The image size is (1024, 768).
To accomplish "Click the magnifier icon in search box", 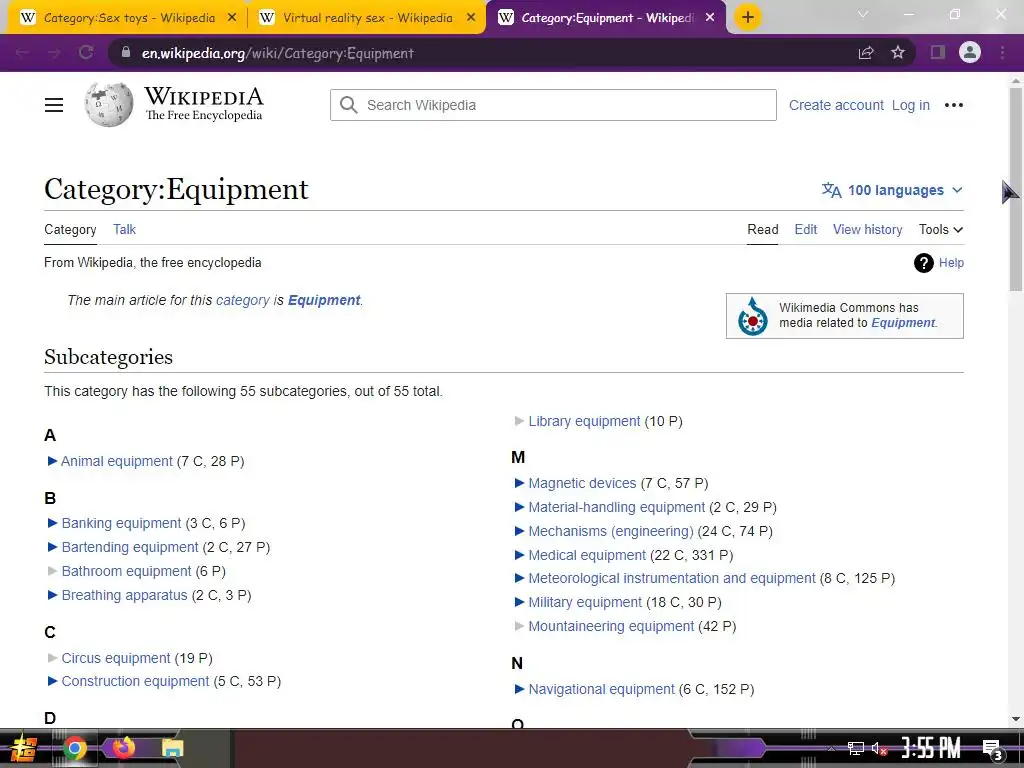I will coord(349,105).
